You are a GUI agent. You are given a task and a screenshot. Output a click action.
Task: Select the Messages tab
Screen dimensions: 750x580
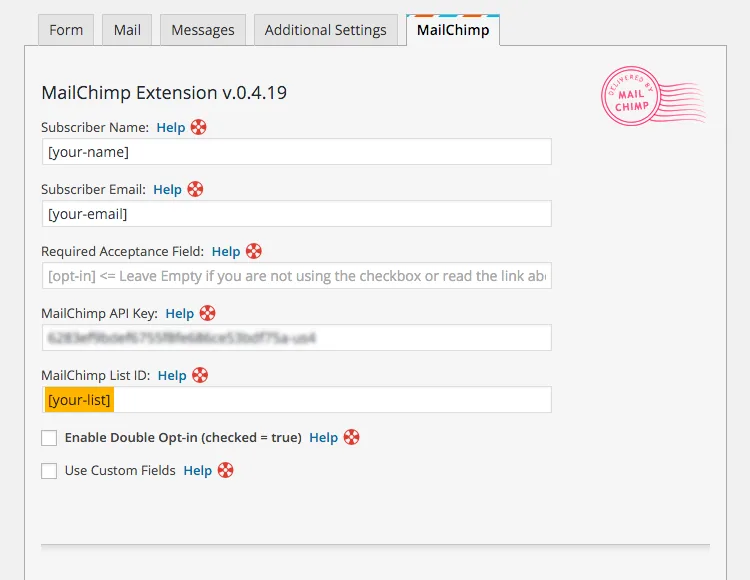point(203,30)
